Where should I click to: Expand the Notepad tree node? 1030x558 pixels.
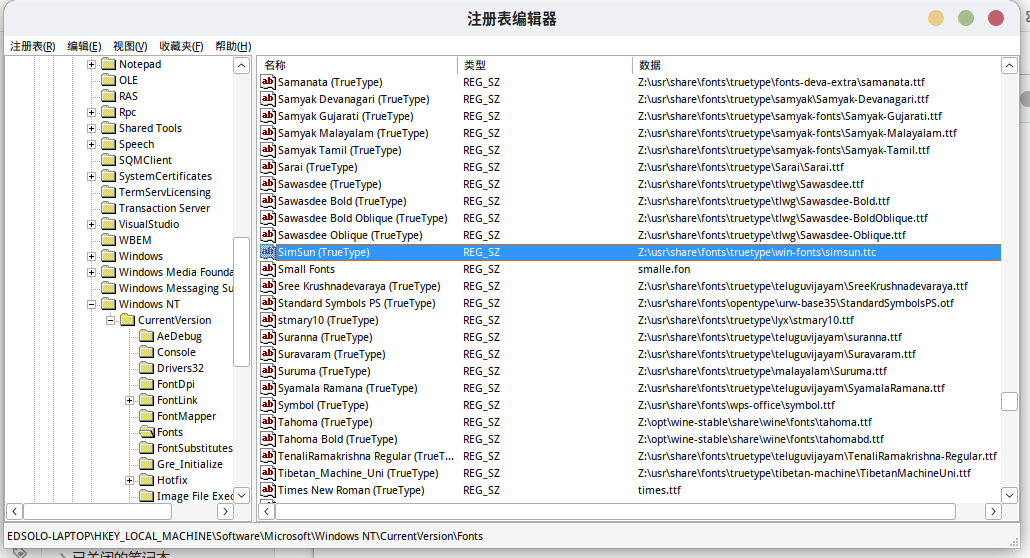click(91, 64)
